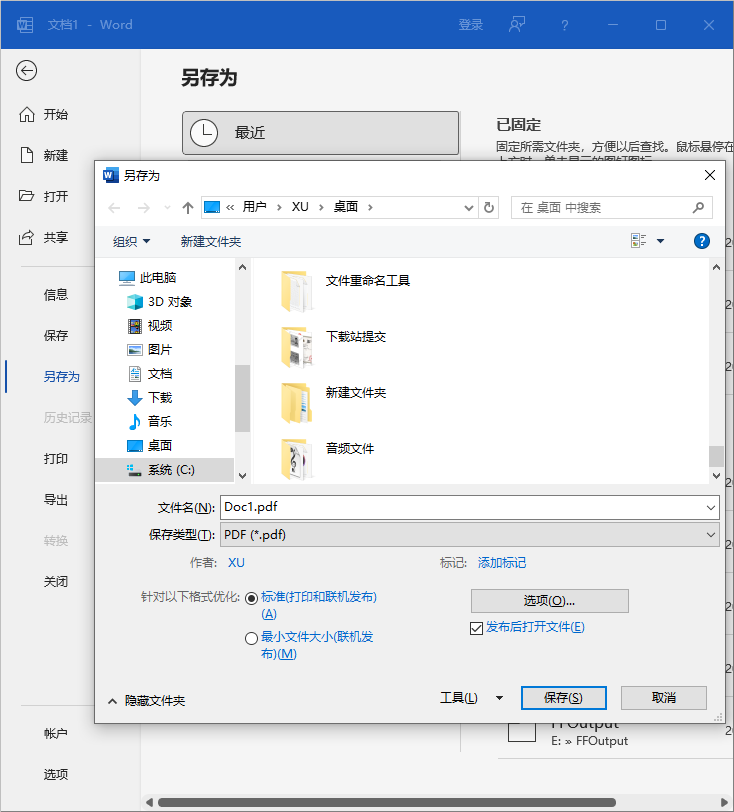Click 添加标记 link
The height and width of the screenshot is (812, 734).
click(501, 563)
